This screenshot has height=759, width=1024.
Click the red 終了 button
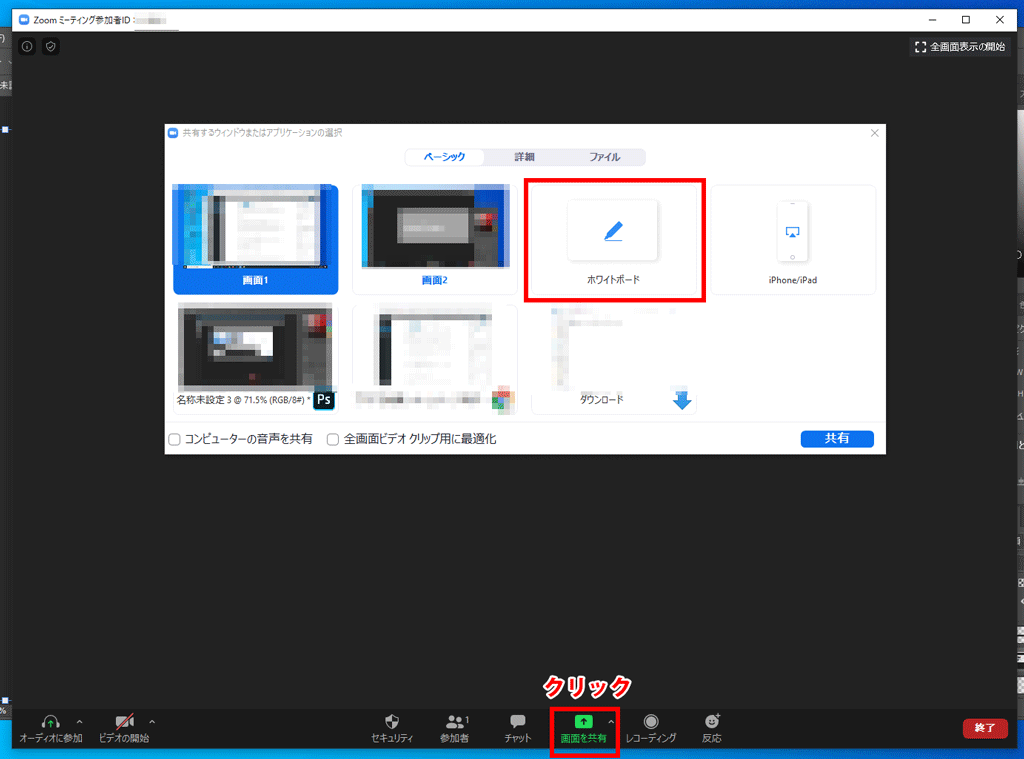(984, 728)
